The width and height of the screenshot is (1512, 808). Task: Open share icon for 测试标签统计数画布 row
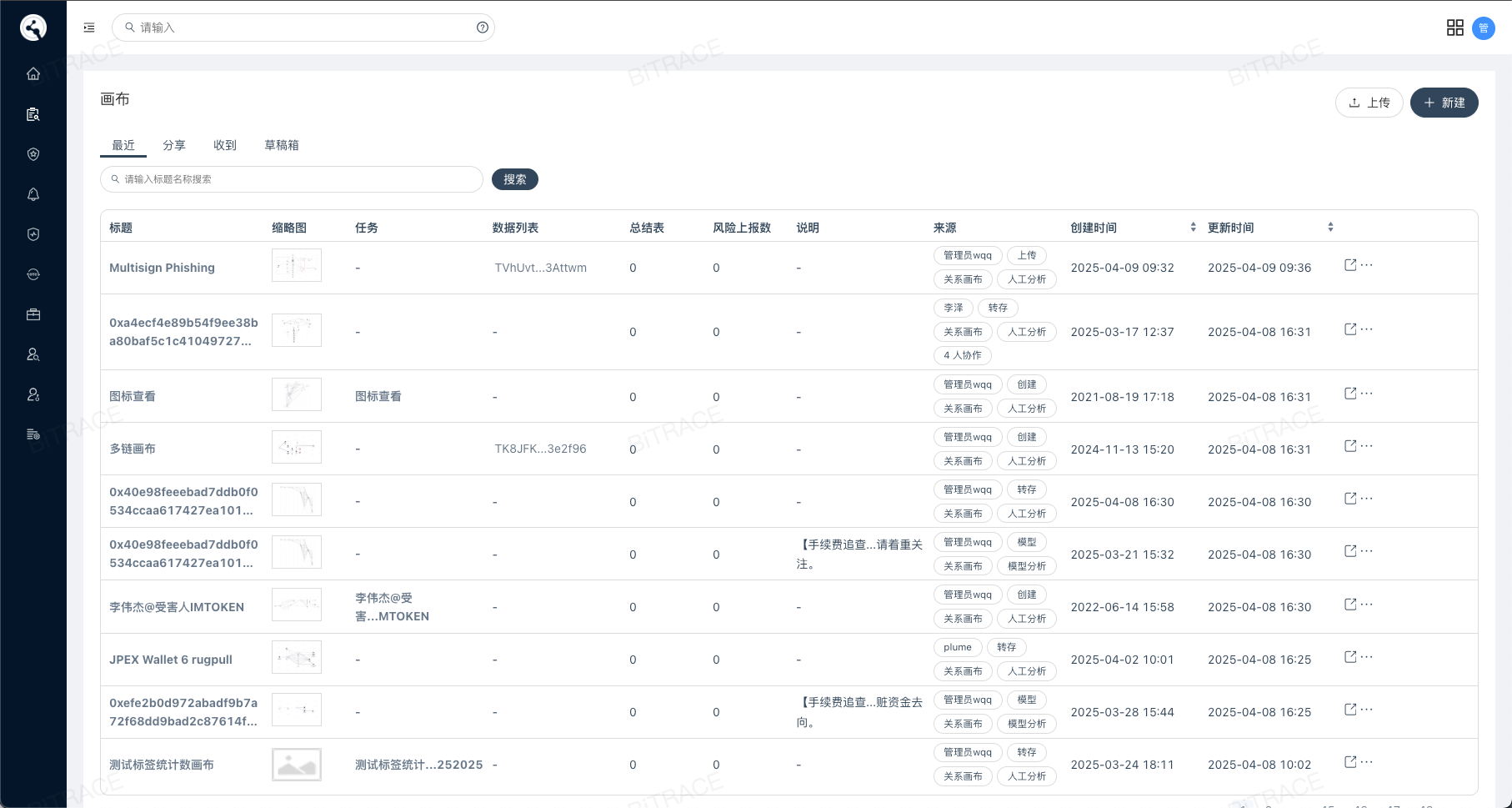(x=1350, y=762)
